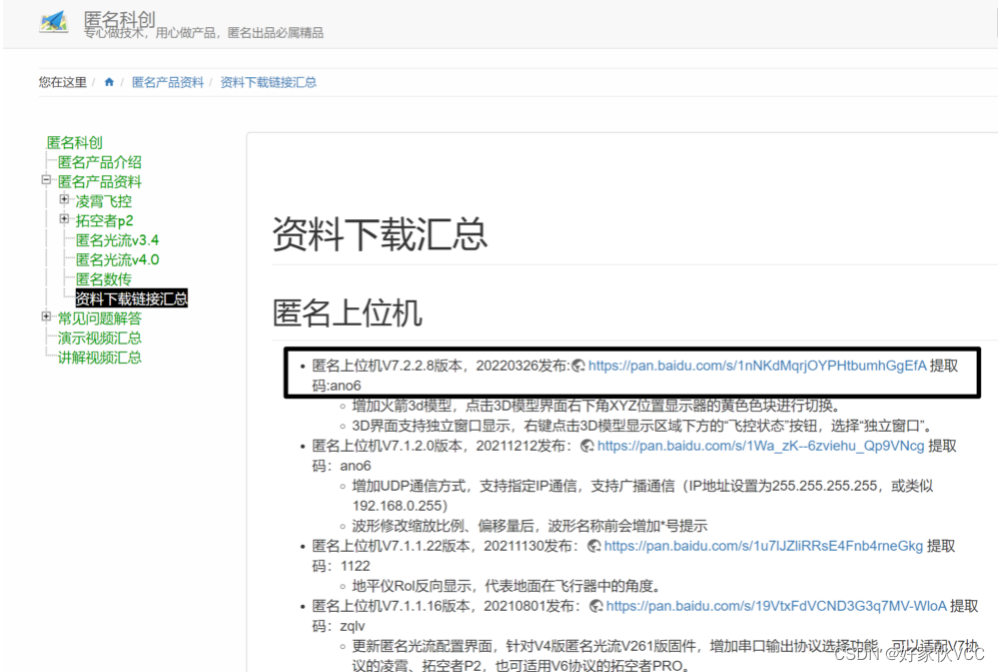
Task: Click the home icon in the breadcrumb
Action: (x=109, y=81)
